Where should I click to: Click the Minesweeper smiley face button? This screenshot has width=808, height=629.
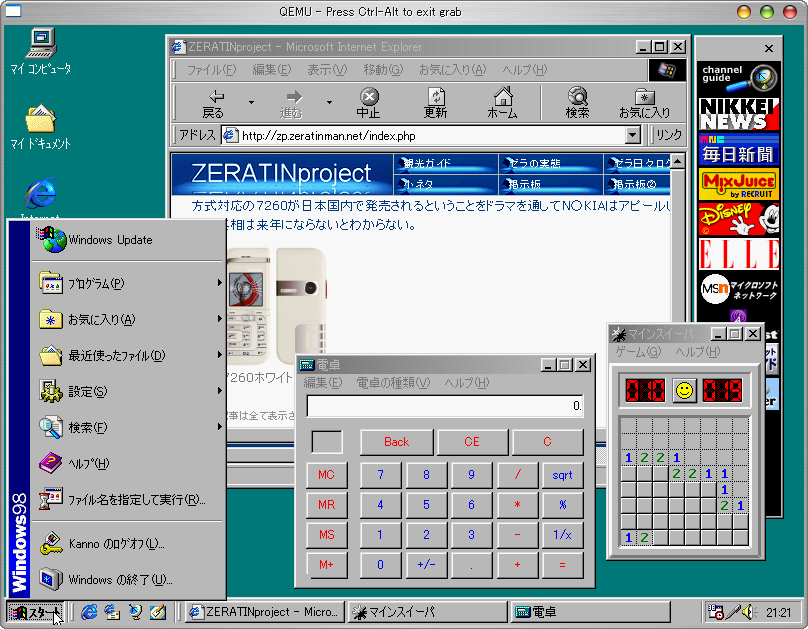[684, 390]
